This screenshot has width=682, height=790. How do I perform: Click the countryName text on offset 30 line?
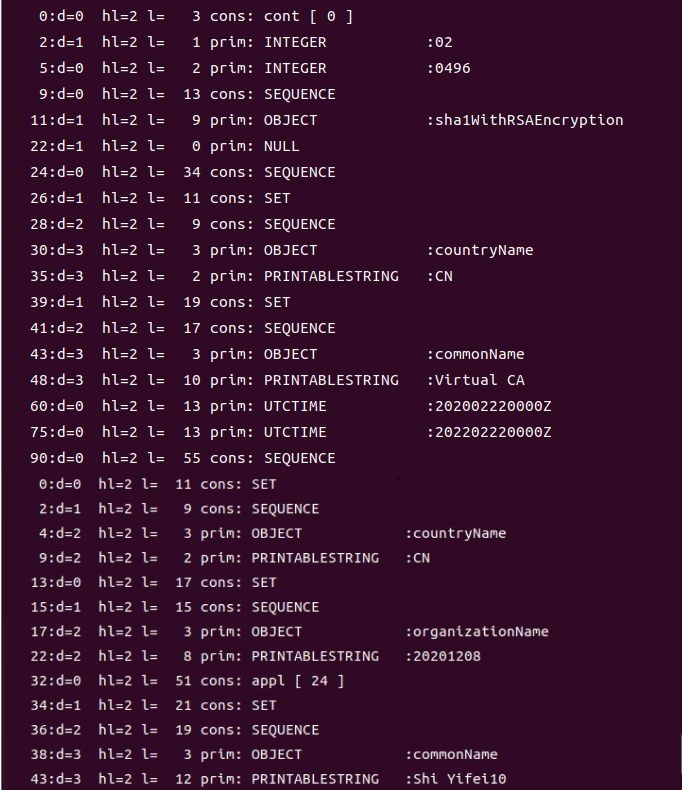point(482,250)
